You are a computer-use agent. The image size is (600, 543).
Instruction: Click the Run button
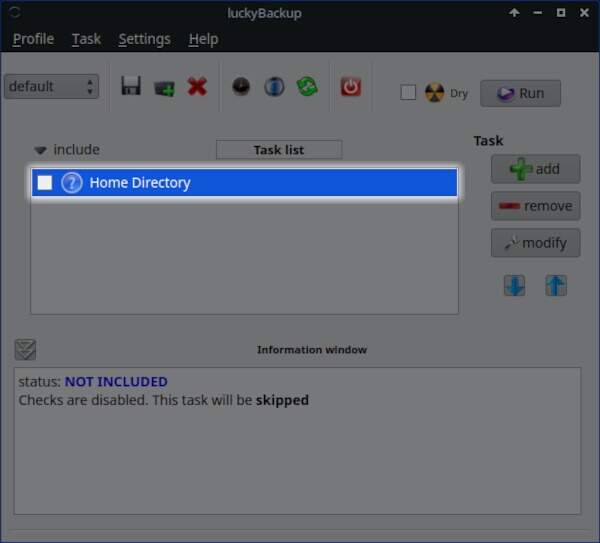click(x=520, y=93)
